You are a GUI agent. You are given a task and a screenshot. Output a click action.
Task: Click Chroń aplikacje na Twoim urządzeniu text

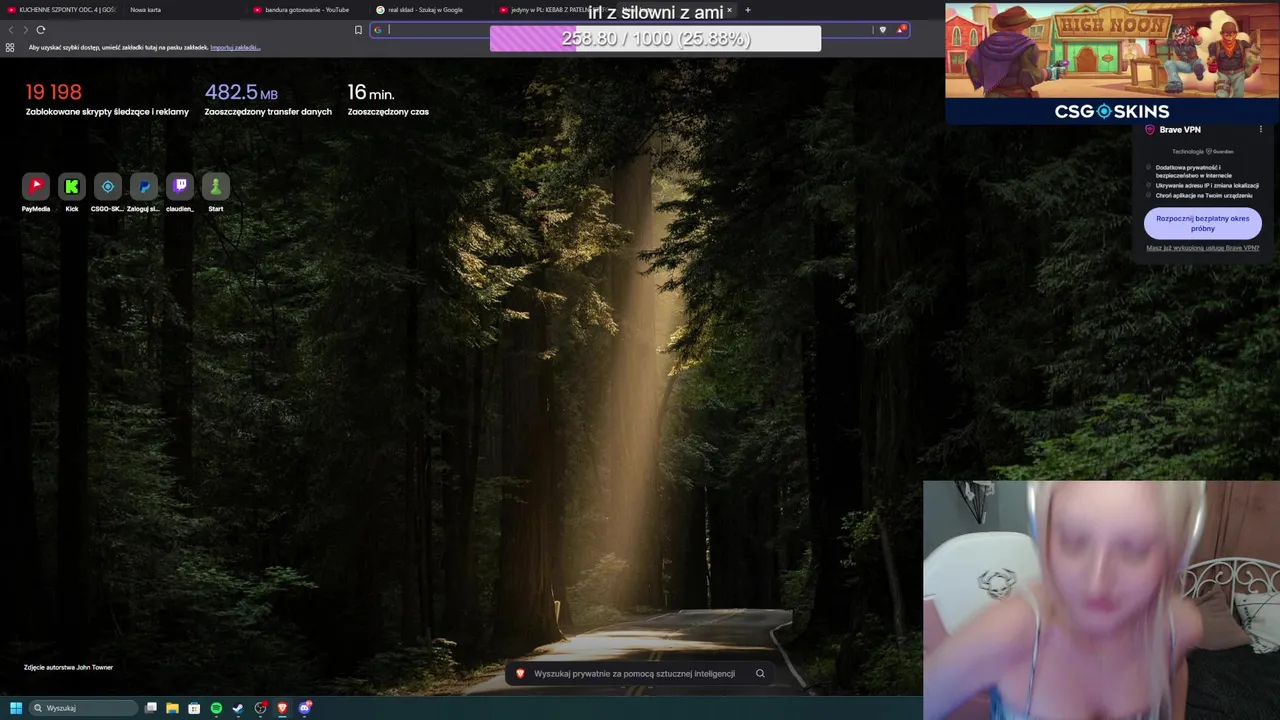pos(1204,196)
